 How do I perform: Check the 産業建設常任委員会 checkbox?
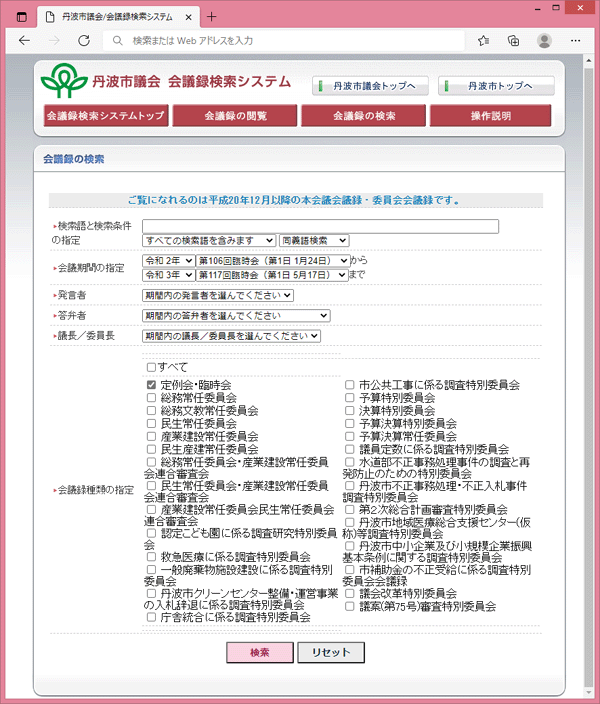(x=151, y=436)
